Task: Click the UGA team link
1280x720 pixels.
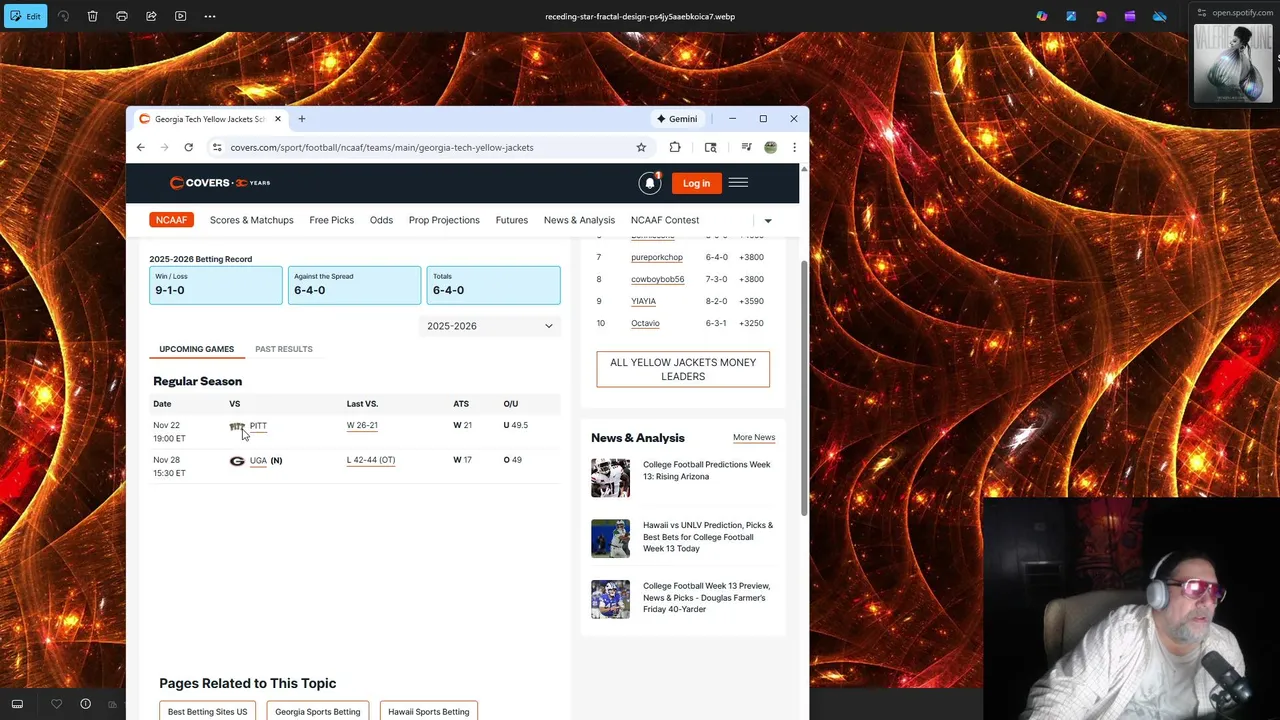Action: tap(258, 461)
